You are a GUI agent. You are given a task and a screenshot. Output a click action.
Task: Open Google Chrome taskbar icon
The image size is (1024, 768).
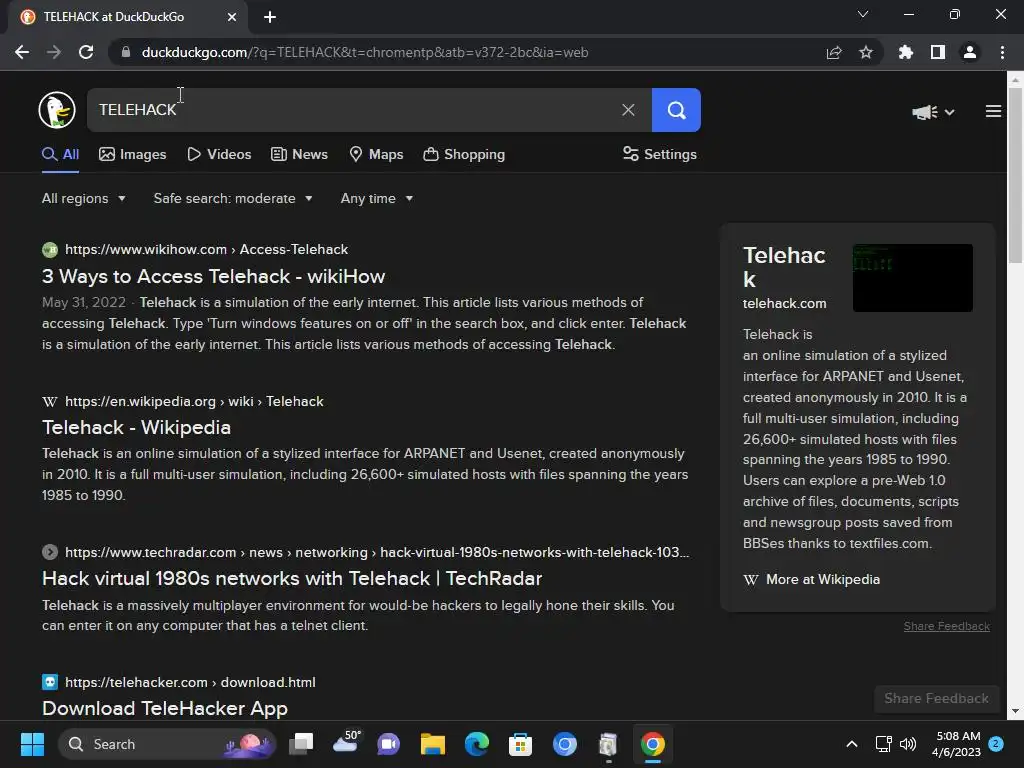pos(652,744)
